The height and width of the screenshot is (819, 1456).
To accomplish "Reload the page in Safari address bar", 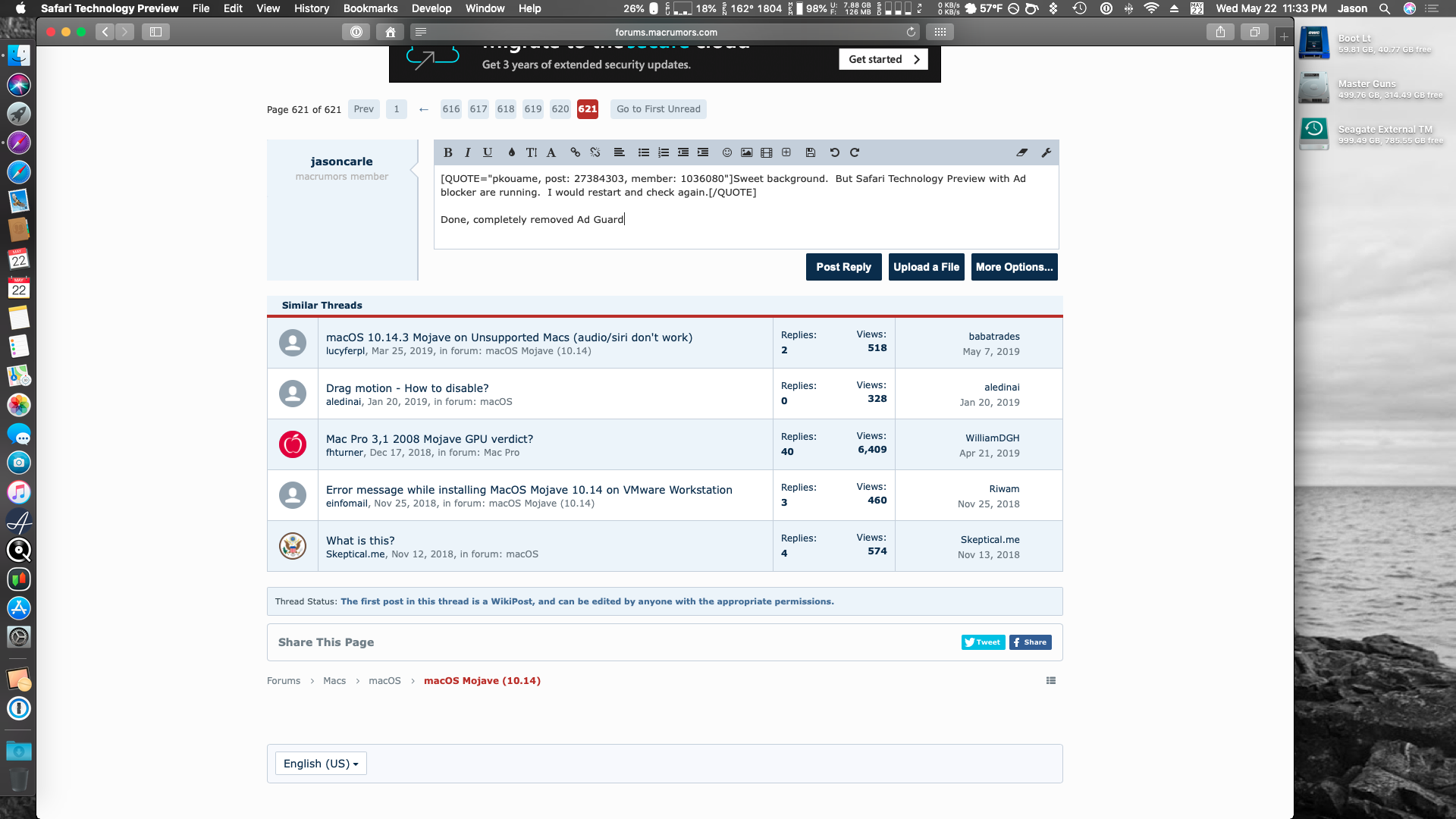I will coord(911,32).
